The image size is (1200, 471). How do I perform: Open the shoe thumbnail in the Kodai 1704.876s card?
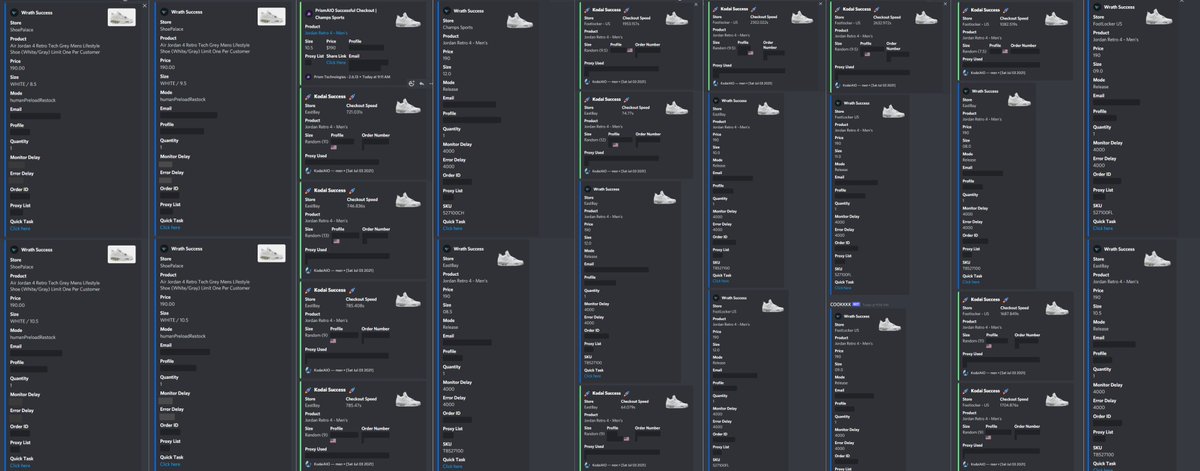1057,399
